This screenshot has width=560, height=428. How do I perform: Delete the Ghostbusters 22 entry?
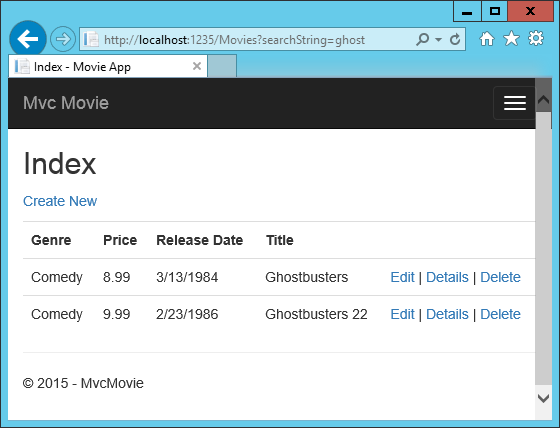click(x=500, y=314)
